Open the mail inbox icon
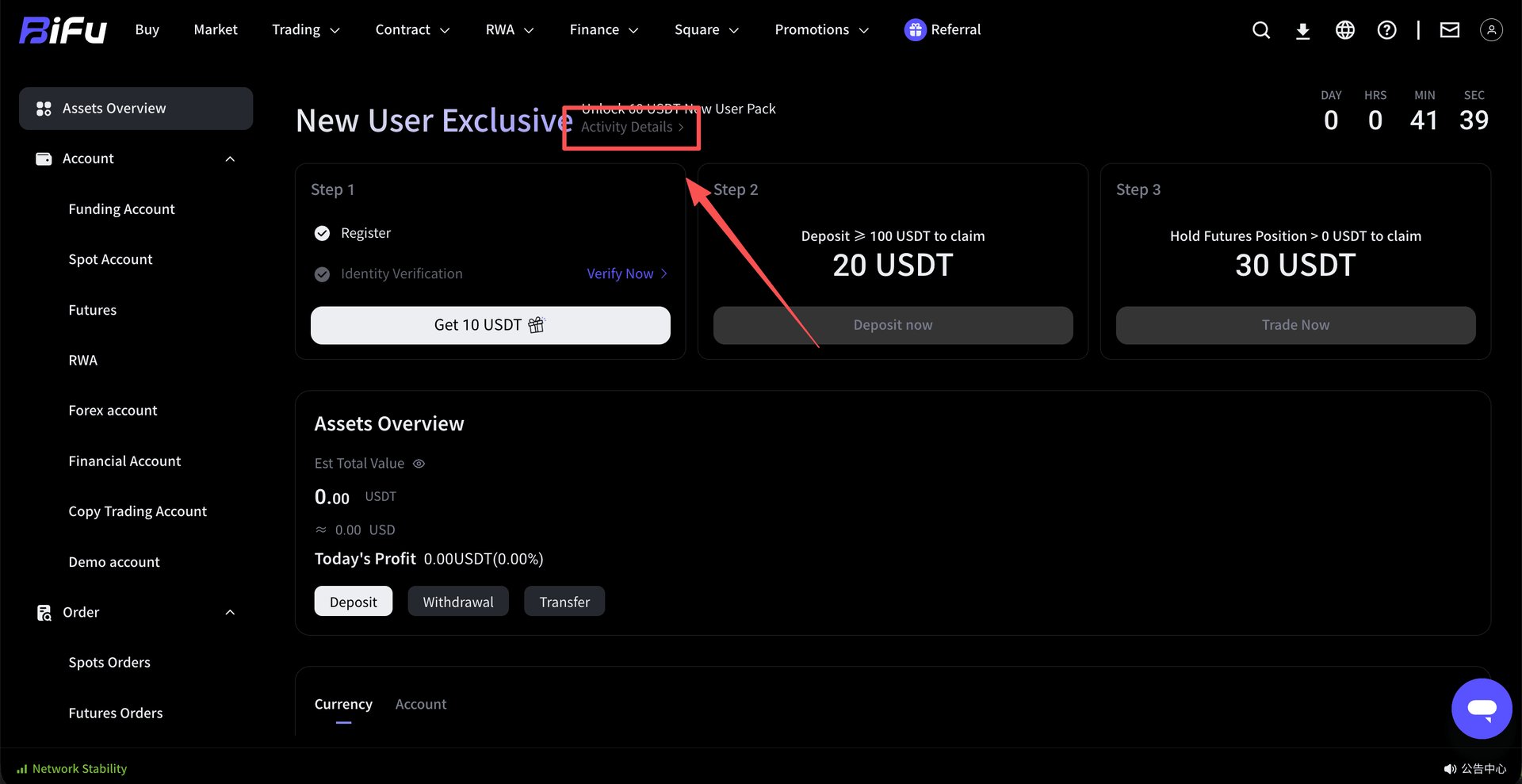 [1450, 30]
